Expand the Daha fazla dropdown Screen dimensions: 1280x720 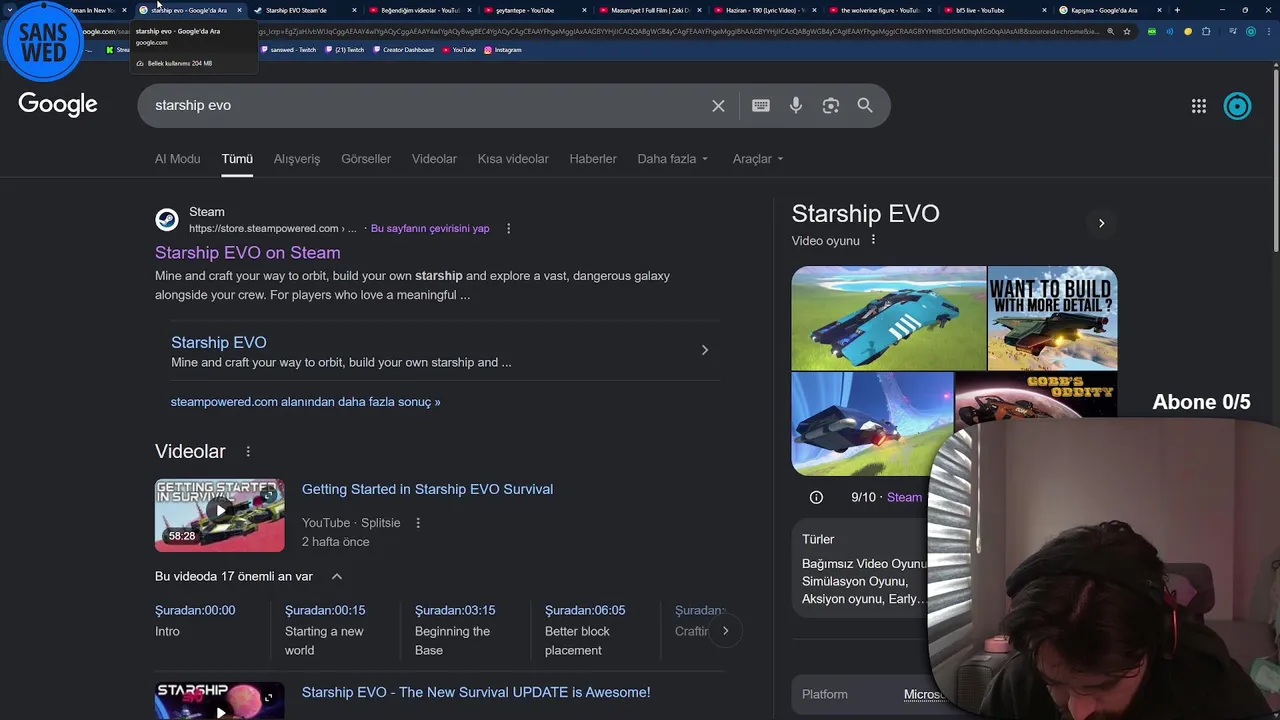673,159
